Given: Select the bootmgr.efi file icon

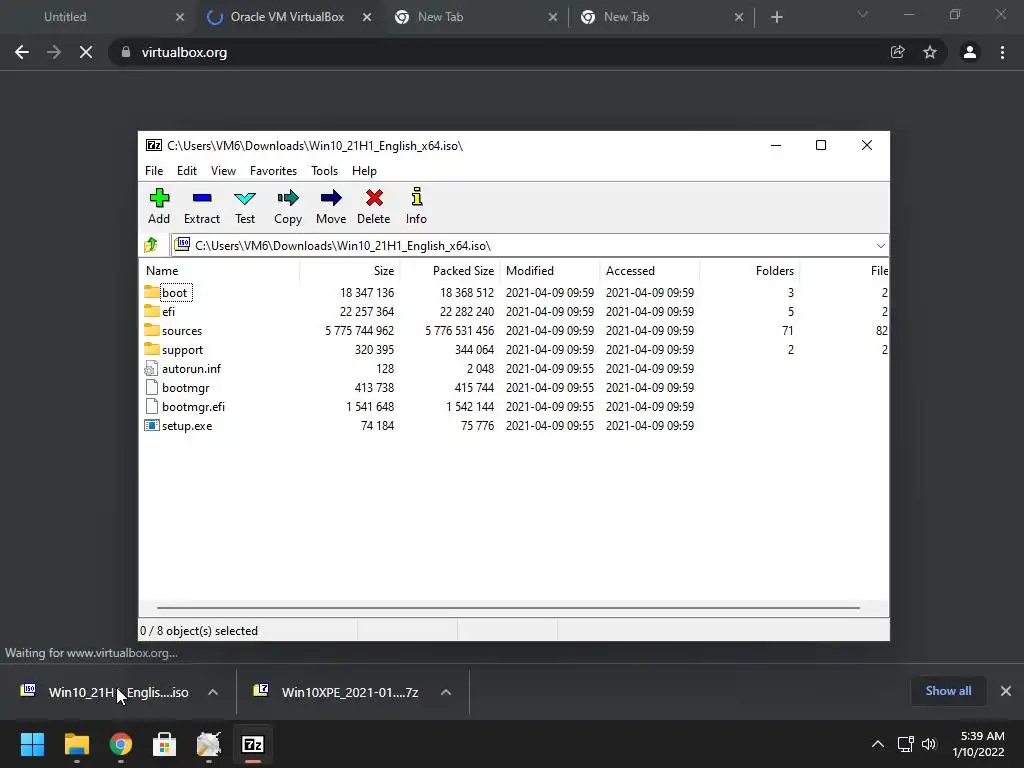Looking at the screenshot, I should click(152, 406).
